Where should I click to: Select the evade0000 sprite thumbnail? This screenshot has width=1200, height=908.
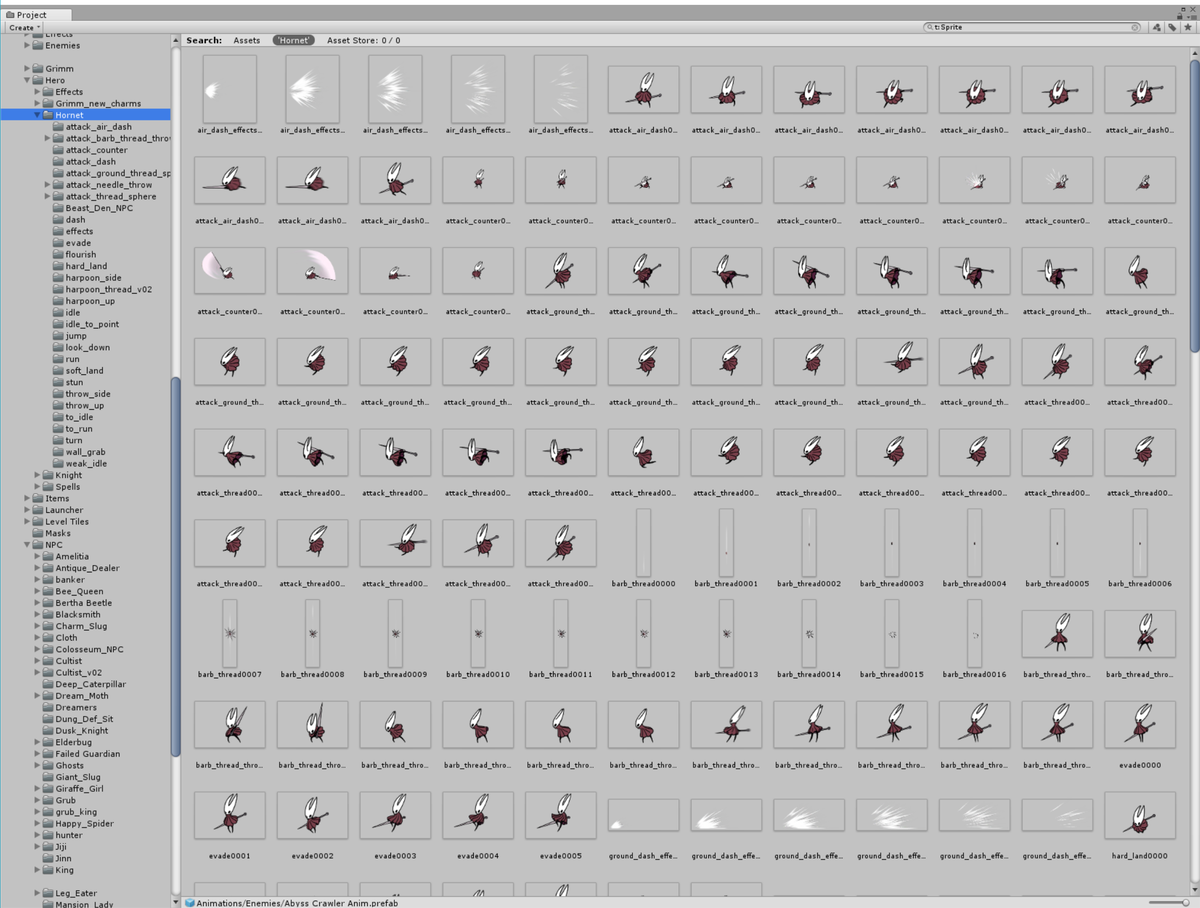pyautogui.click(x=1140, y=724)
